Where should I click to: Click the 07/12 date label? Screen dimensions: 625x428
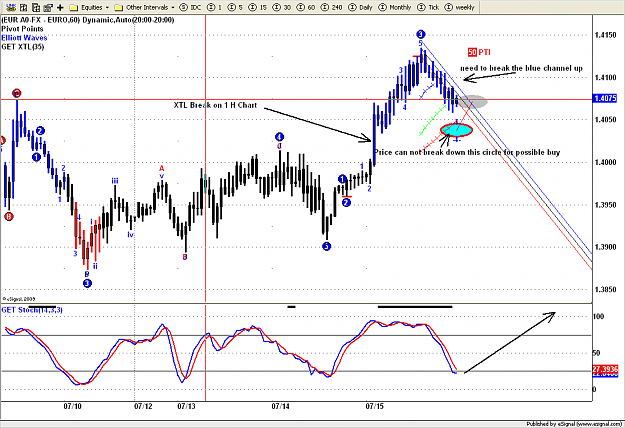pyautogui.click(x=143, y=406)
